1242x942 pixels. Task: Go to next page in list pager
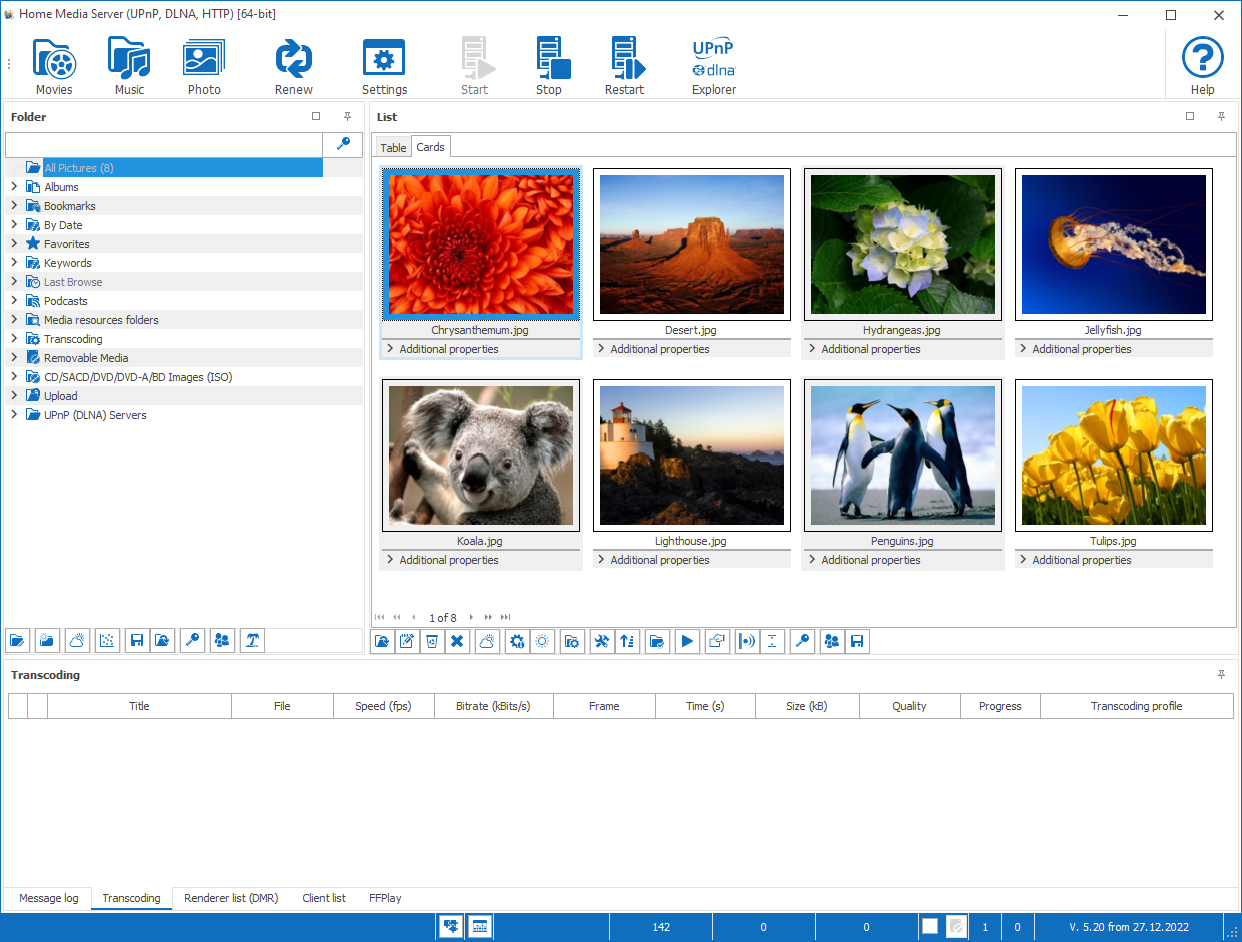coord(472,618)
